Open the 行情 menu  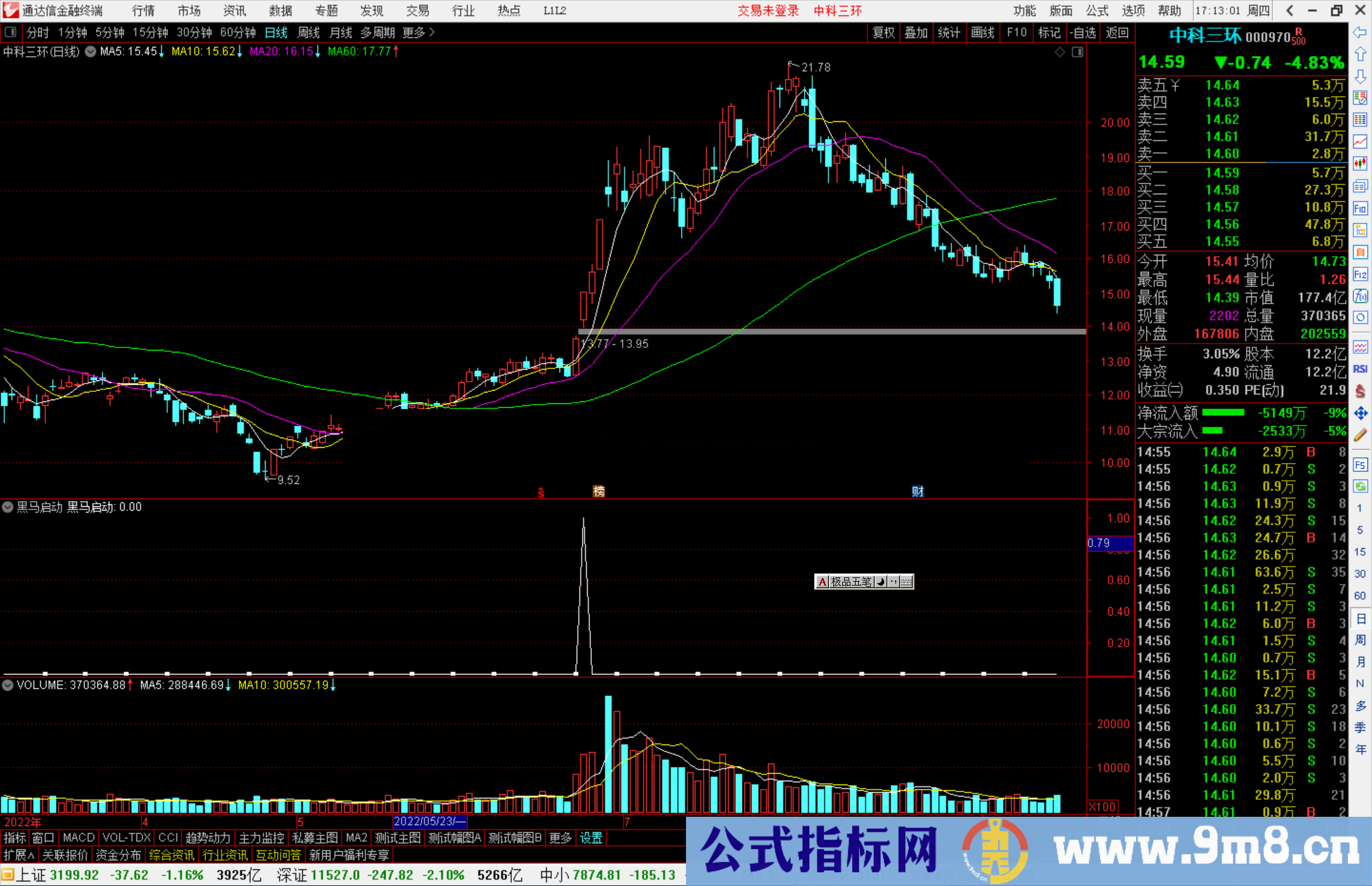(x=144, y=11)
